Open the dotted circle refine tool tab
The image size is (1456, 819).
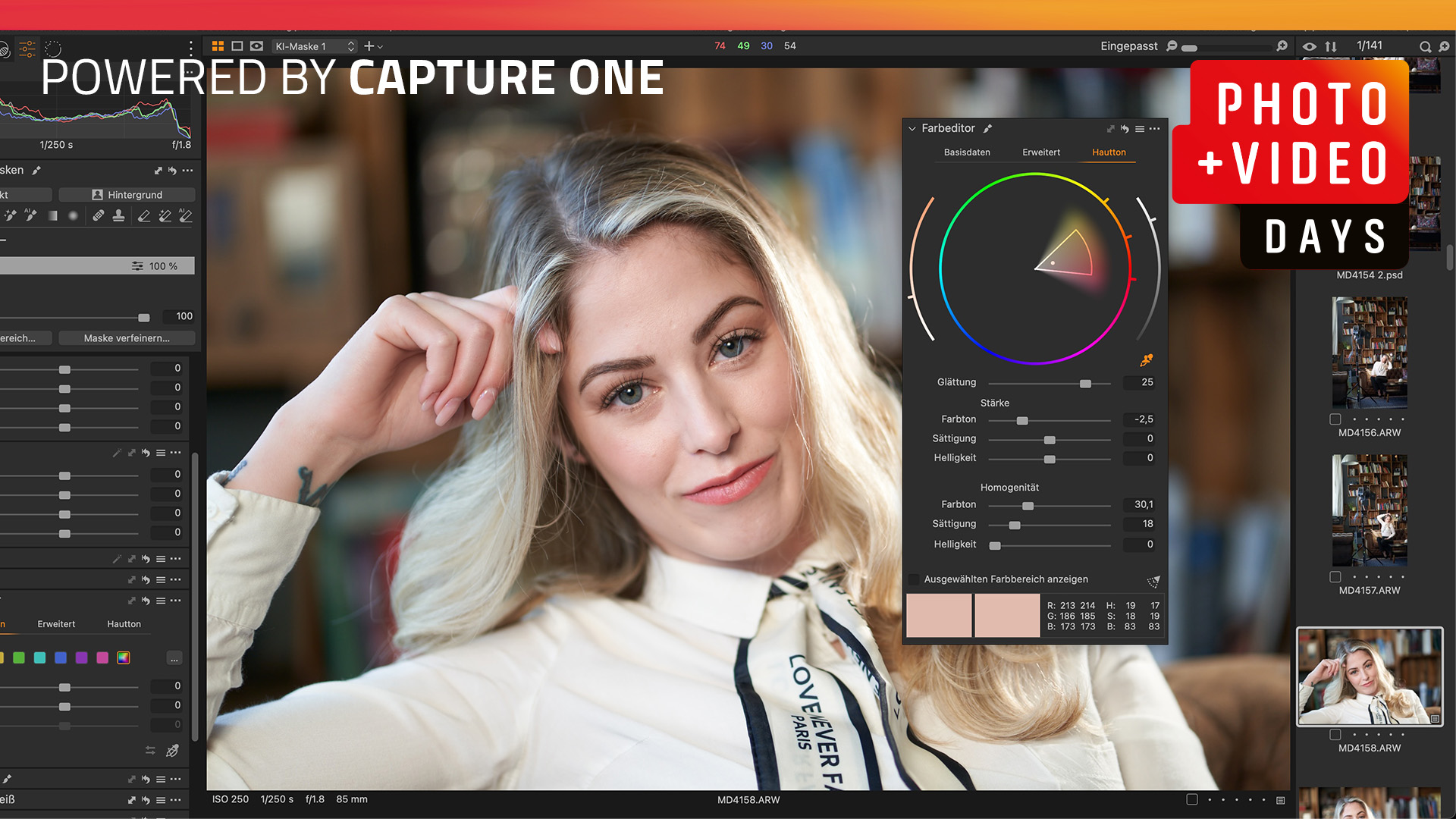(x=53, y=49)
